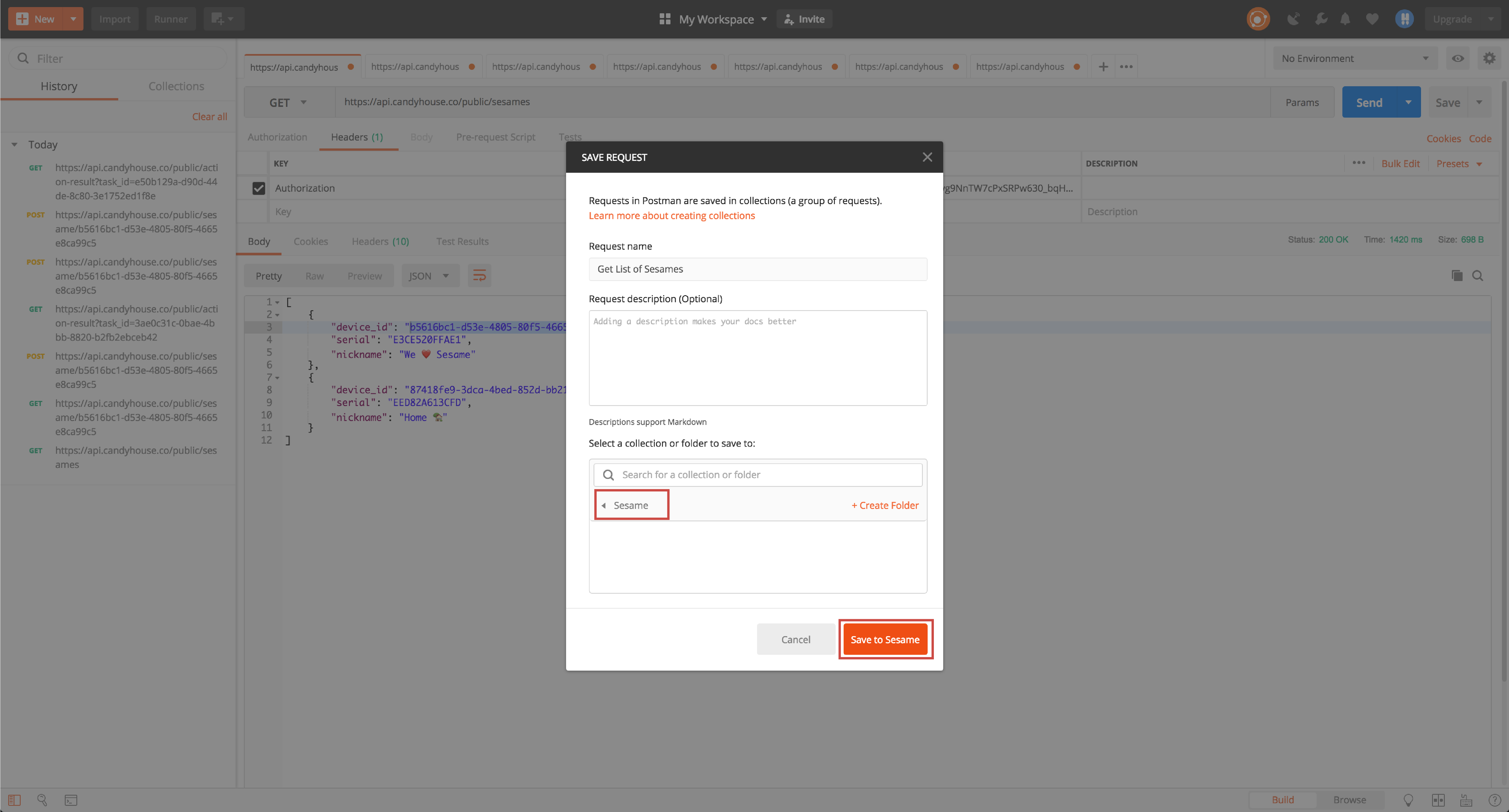
Task: Open the New button dropdown arrow
Action: tap(73, 19)
